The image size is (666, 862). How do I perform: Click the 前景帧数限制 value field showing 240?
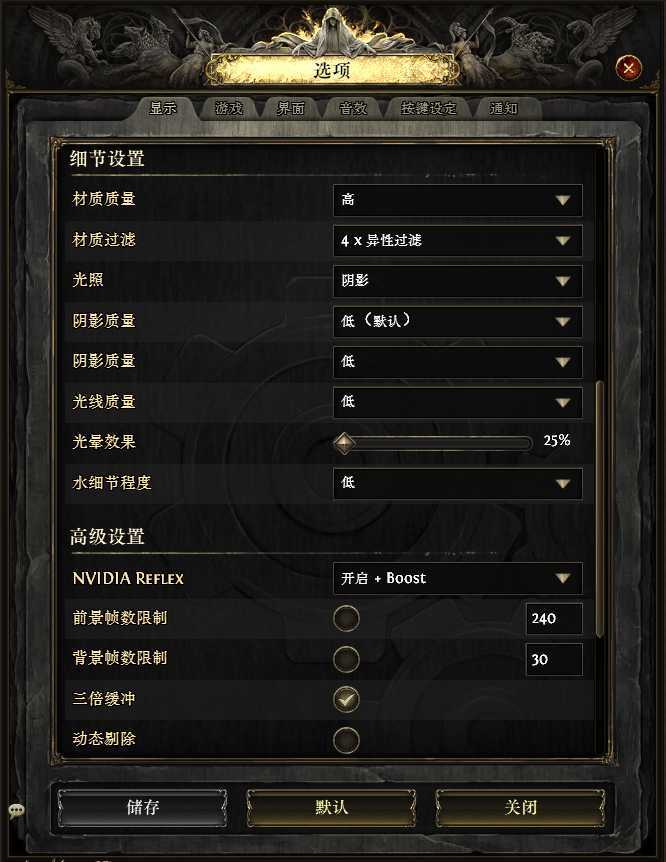554,618
